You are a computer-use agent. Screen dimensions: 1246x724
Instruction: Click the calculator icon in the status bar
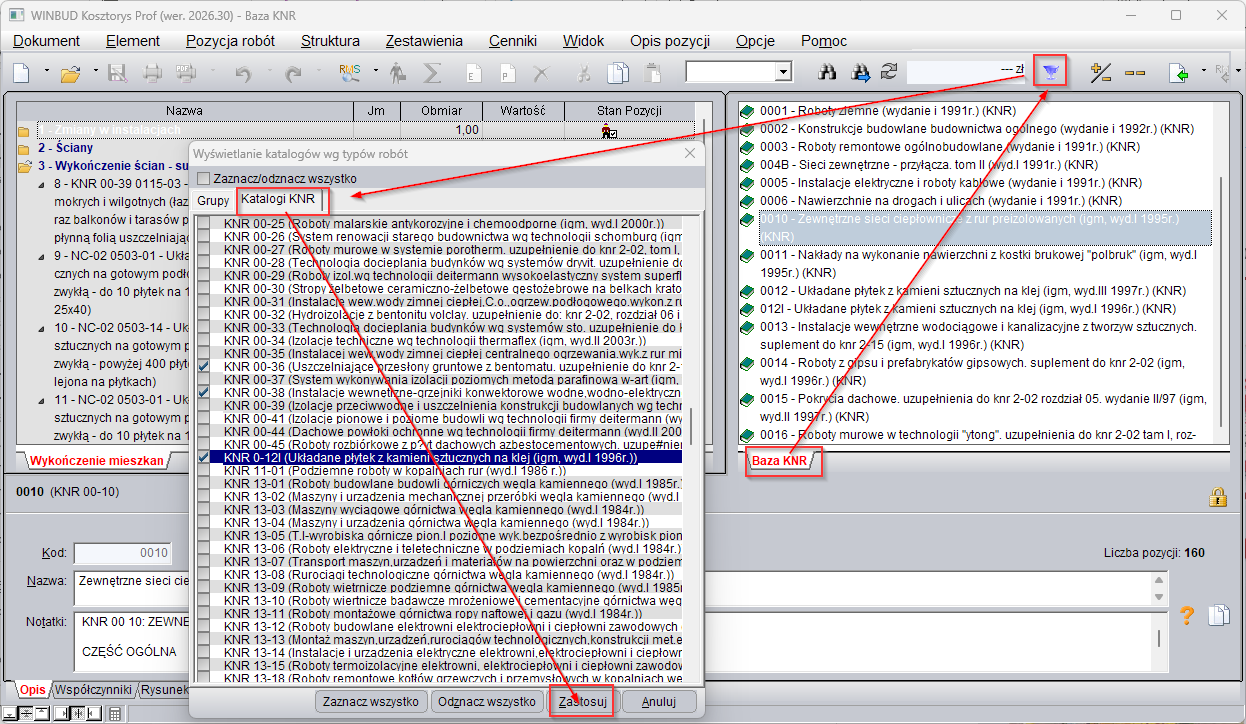point(115,714)
